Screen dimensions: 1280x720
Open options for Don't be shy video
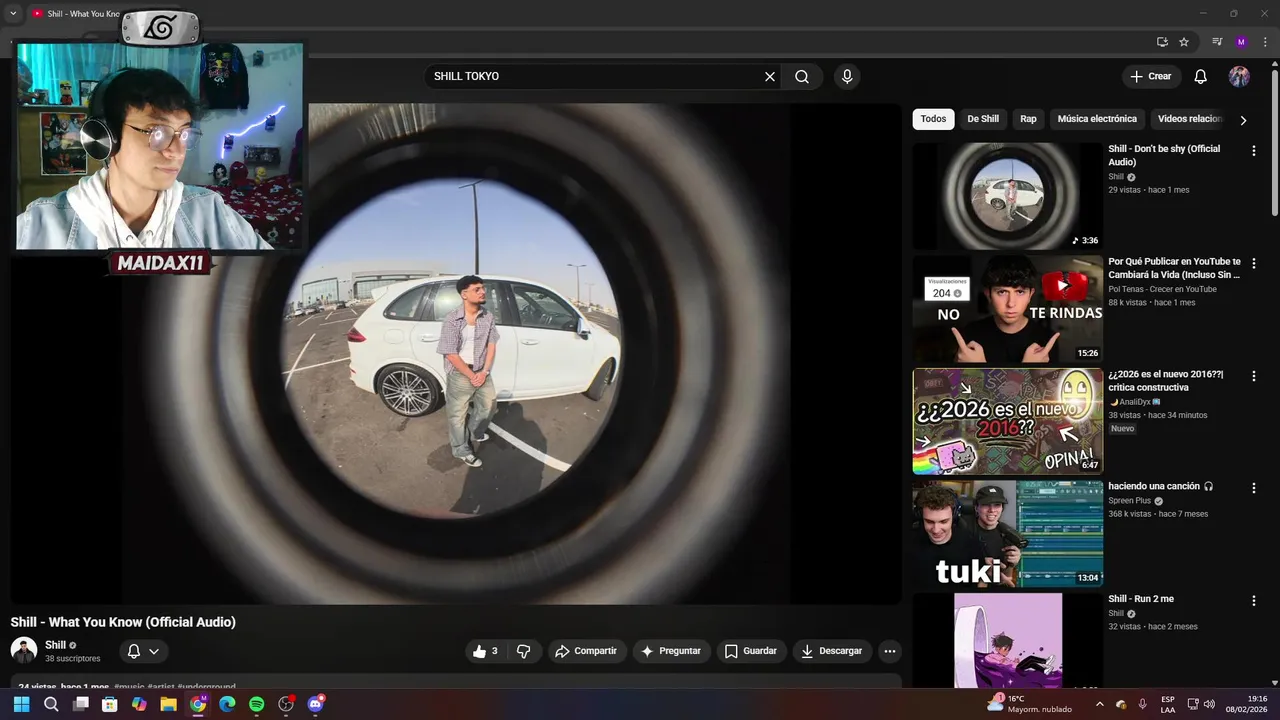click(x=1254, y=151)
